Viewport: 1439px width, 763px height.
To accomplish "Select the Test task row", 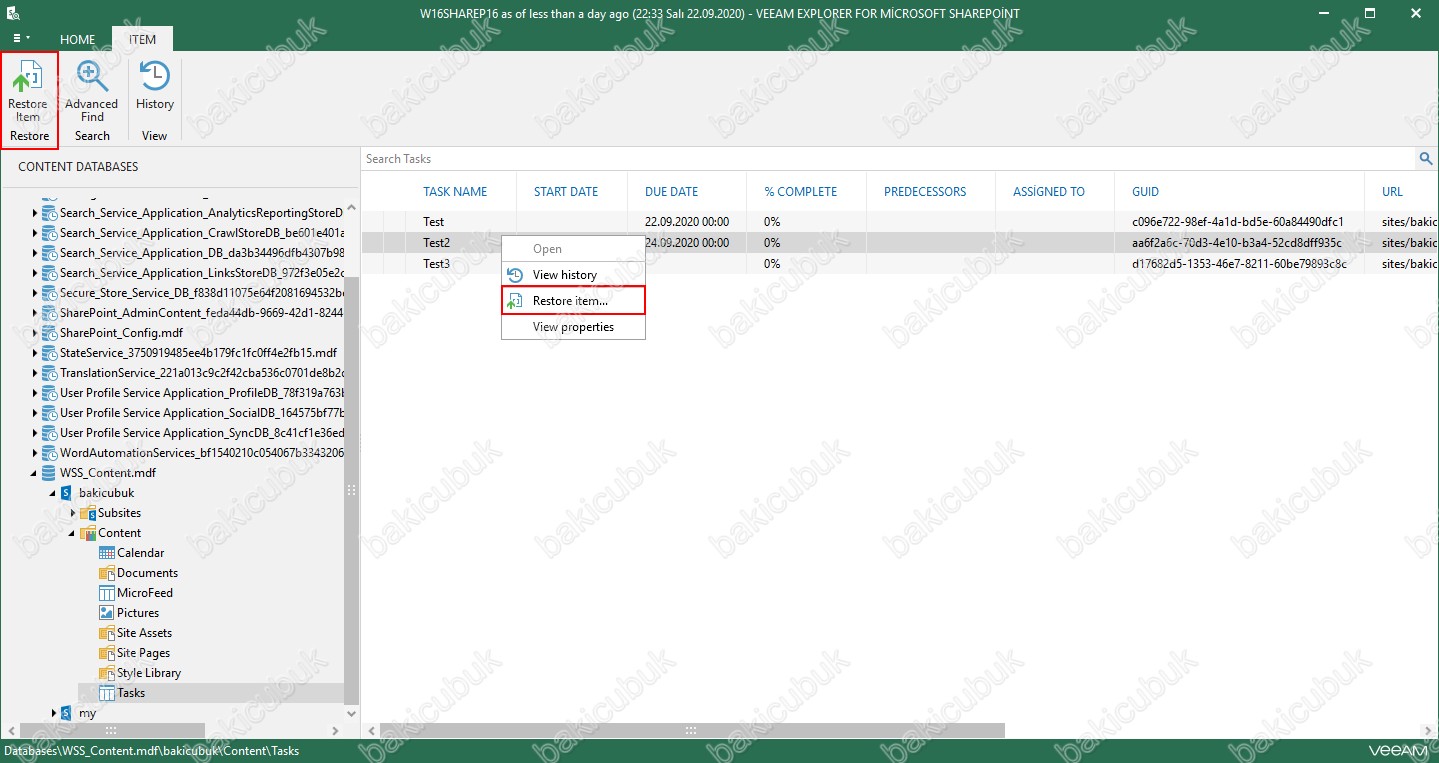I will click(x=898, y=222).
